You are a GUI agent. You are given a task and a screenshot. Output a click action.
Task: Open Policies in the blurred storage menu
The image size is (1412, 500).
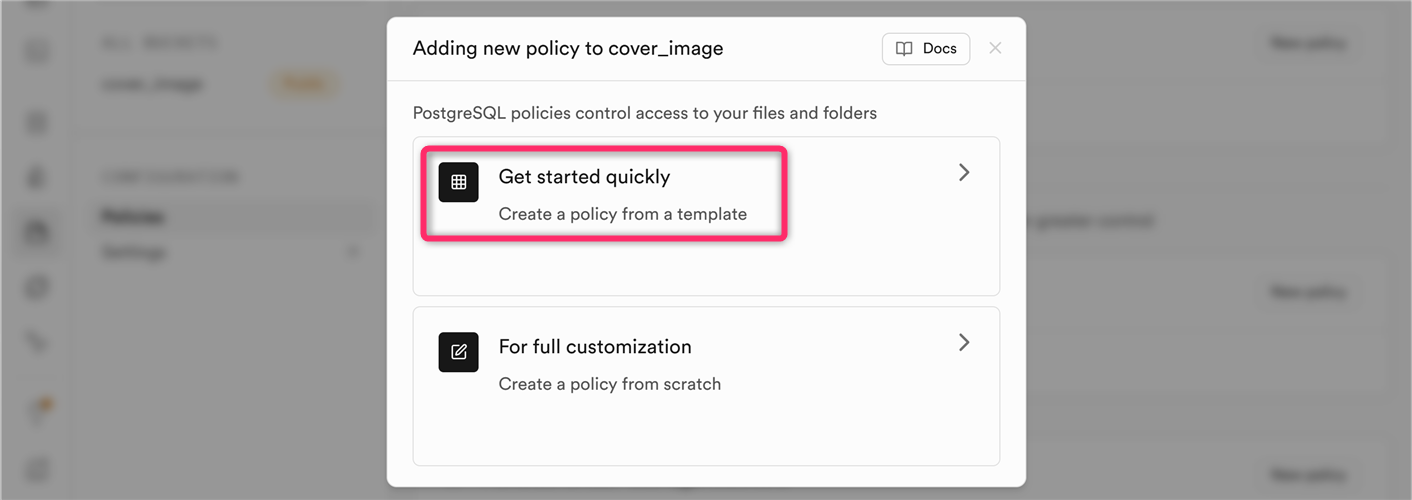point(133,216)
